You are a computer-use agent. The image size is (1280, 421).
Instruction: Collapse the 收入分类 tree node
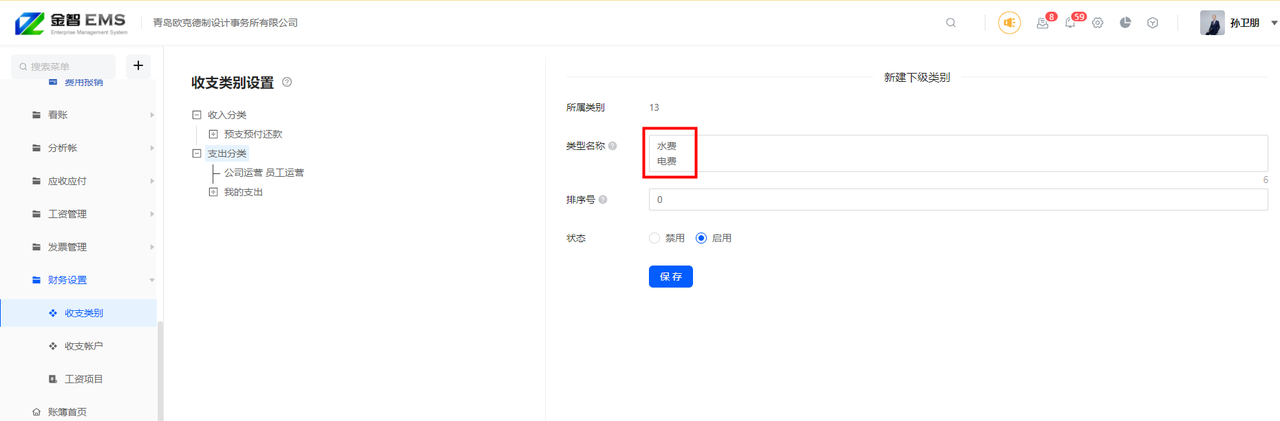pos(196,115)
